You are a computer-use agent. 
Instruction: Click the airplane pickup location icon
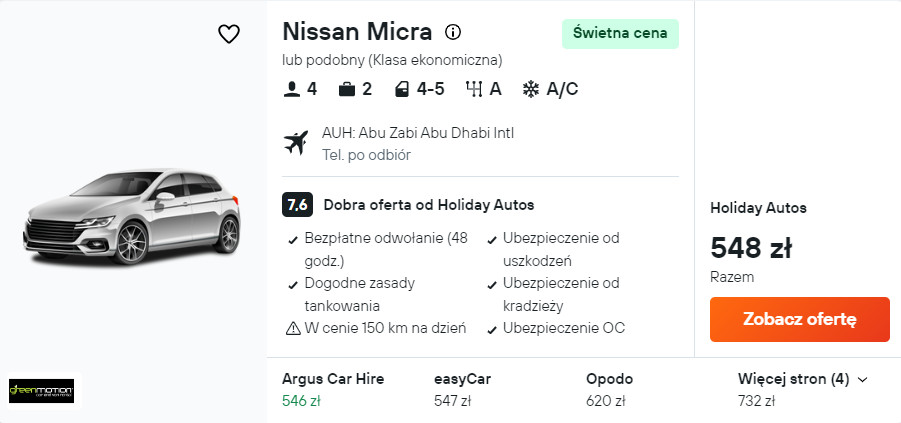pos(296,143)
